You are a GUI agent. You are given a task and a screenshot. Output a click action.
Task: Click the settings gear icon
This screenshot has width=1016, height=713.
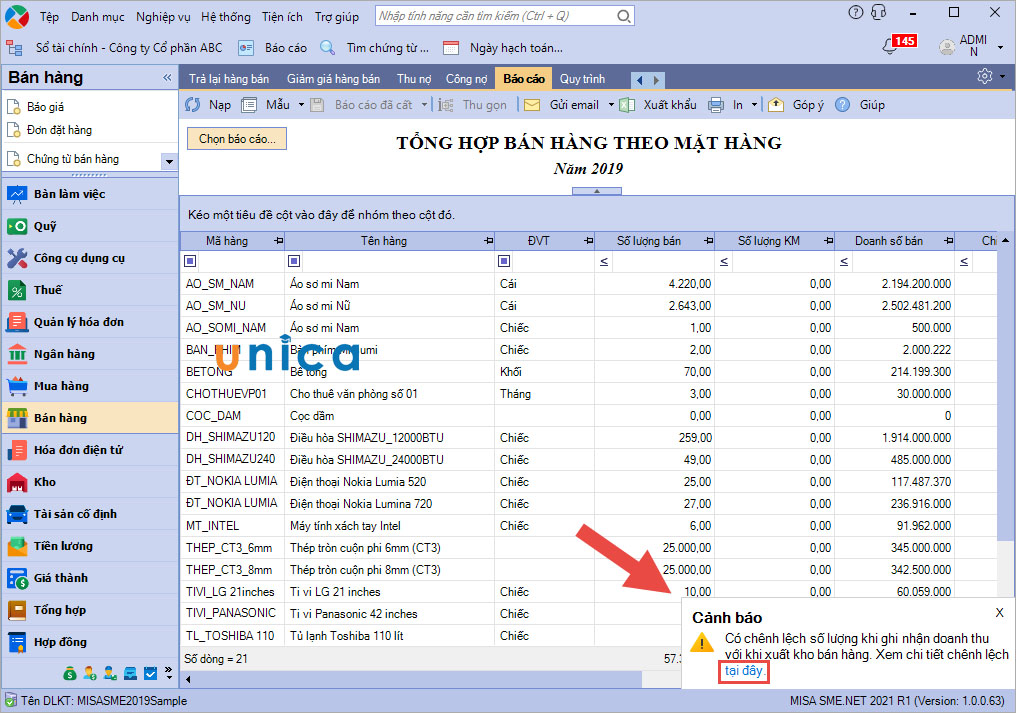tap(985, 77)
